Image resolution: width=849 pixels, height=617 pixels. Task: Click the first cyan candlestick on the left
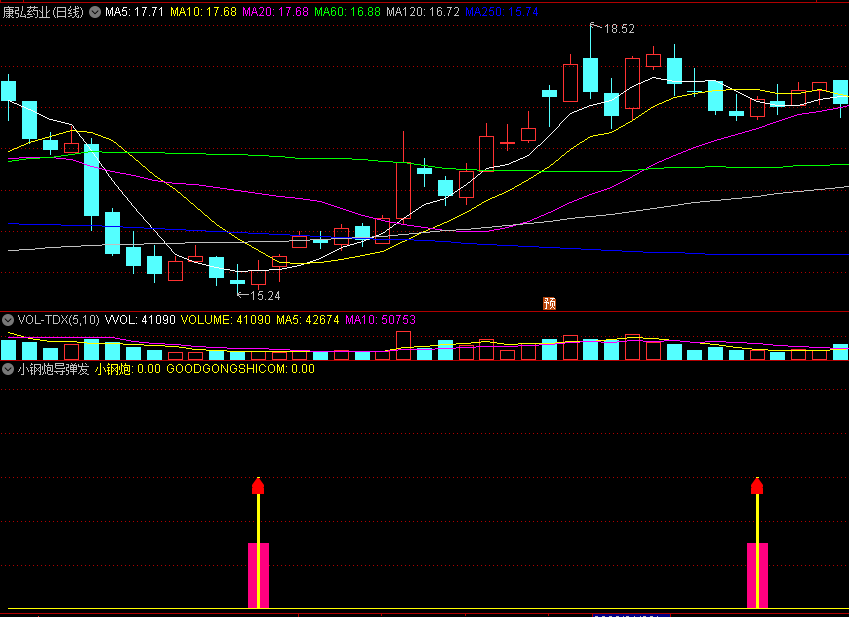(8, 91)
